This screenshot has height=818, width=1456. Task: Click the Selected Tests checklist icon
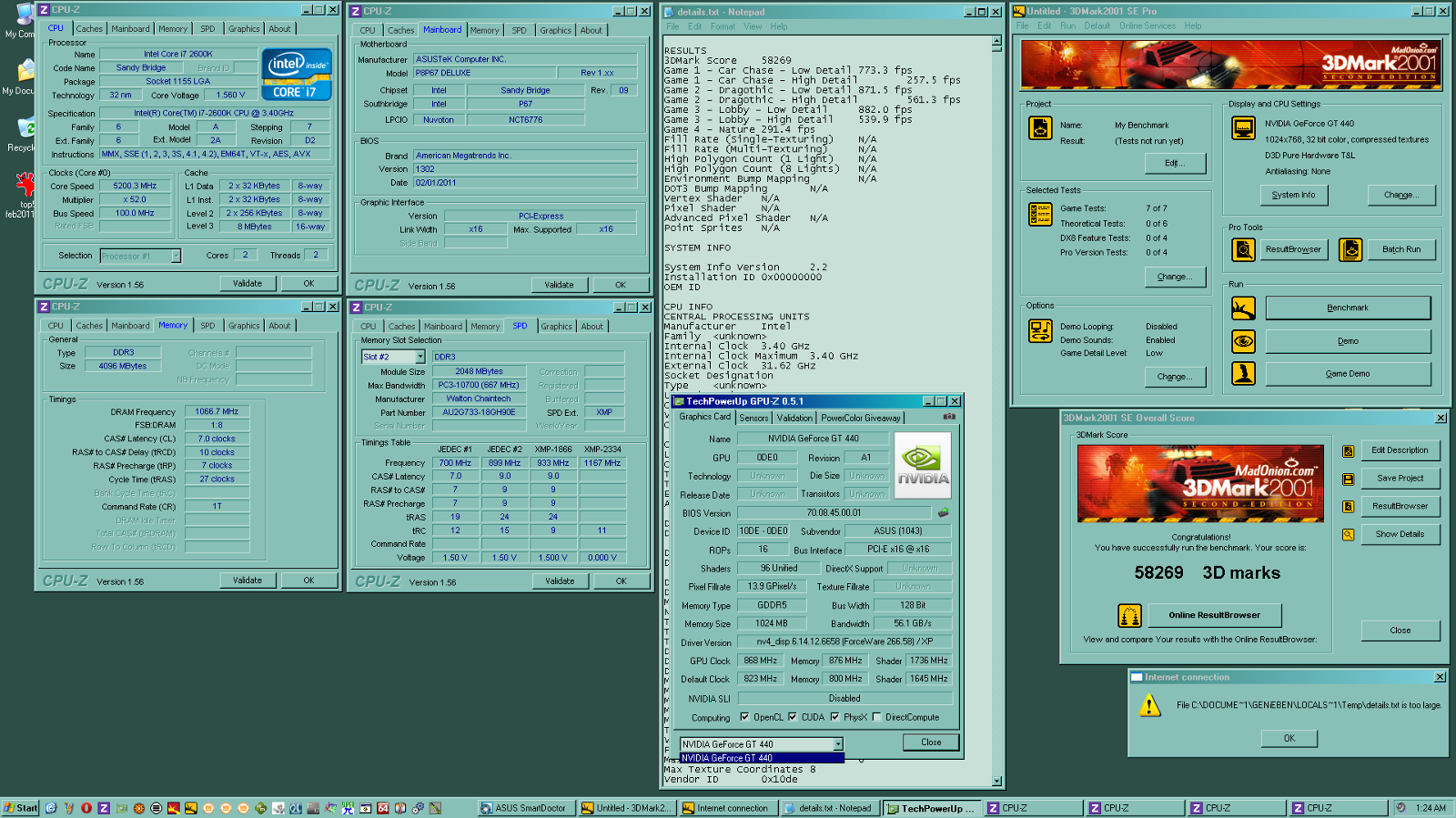[1040, 214]
